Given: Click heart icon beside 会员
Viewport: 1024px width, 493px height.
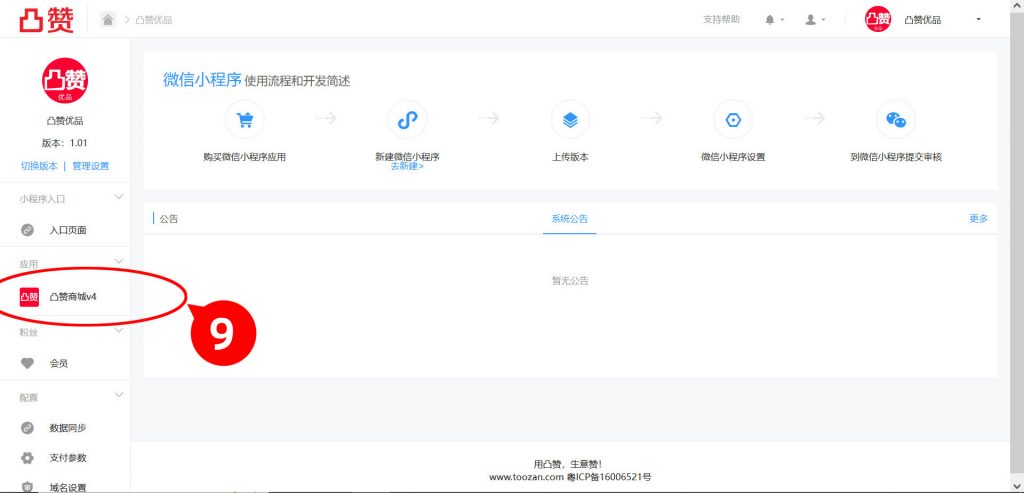Looking at the screenshot, I should coord(27,364).
